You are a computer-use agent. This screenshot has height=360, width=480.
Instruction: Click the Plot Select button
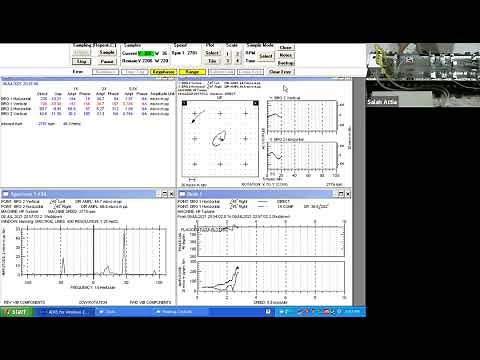(212, 53)
